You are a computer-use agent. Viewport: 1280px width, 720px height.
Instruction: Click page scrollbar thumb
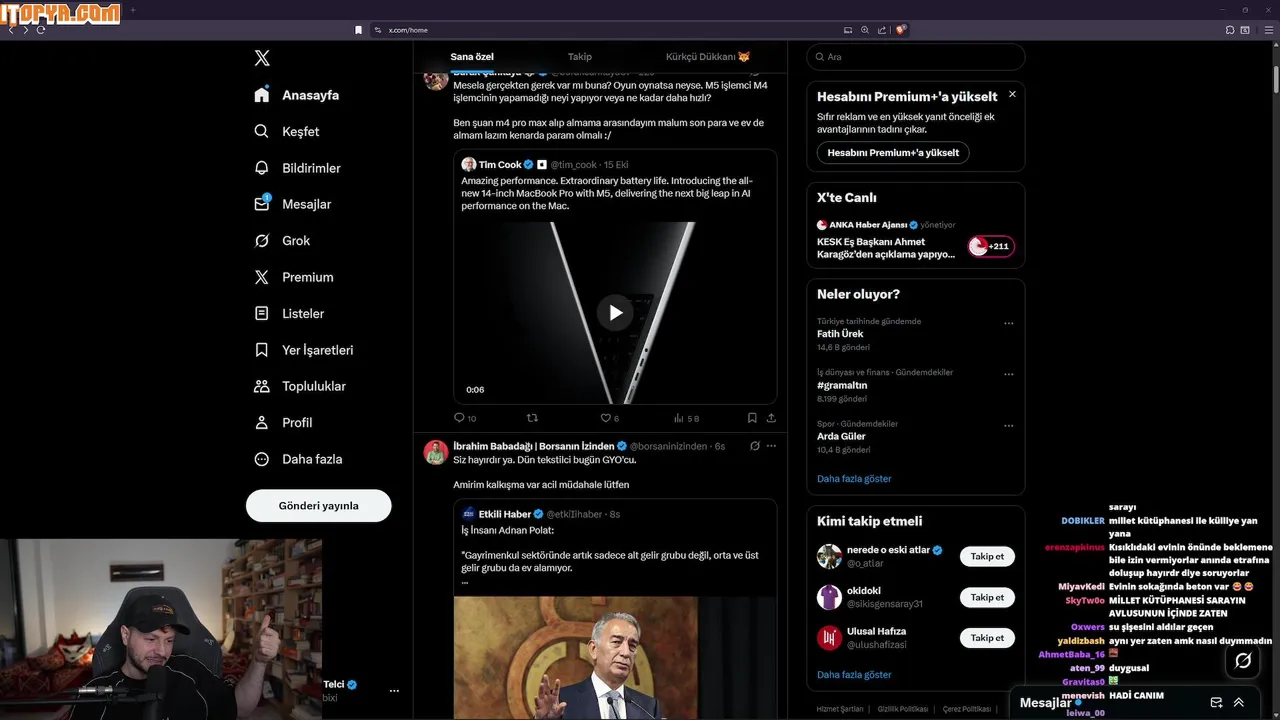pos(1275,78)
